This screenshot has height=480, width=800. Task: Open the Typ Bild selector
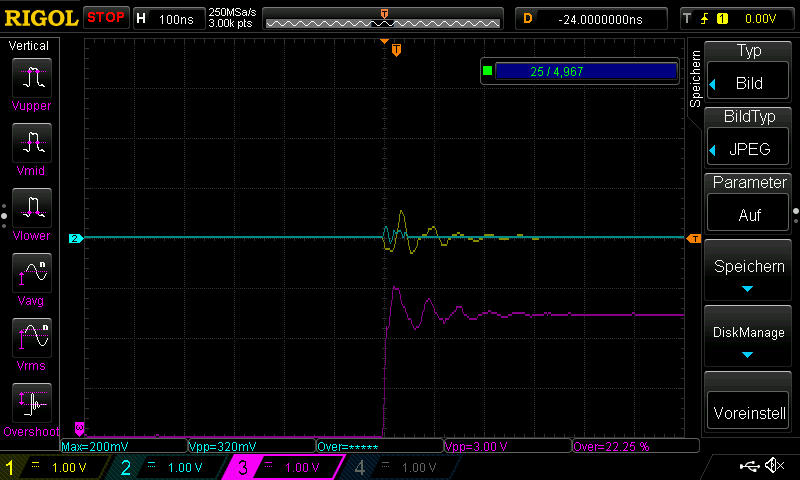click(748, 72)
